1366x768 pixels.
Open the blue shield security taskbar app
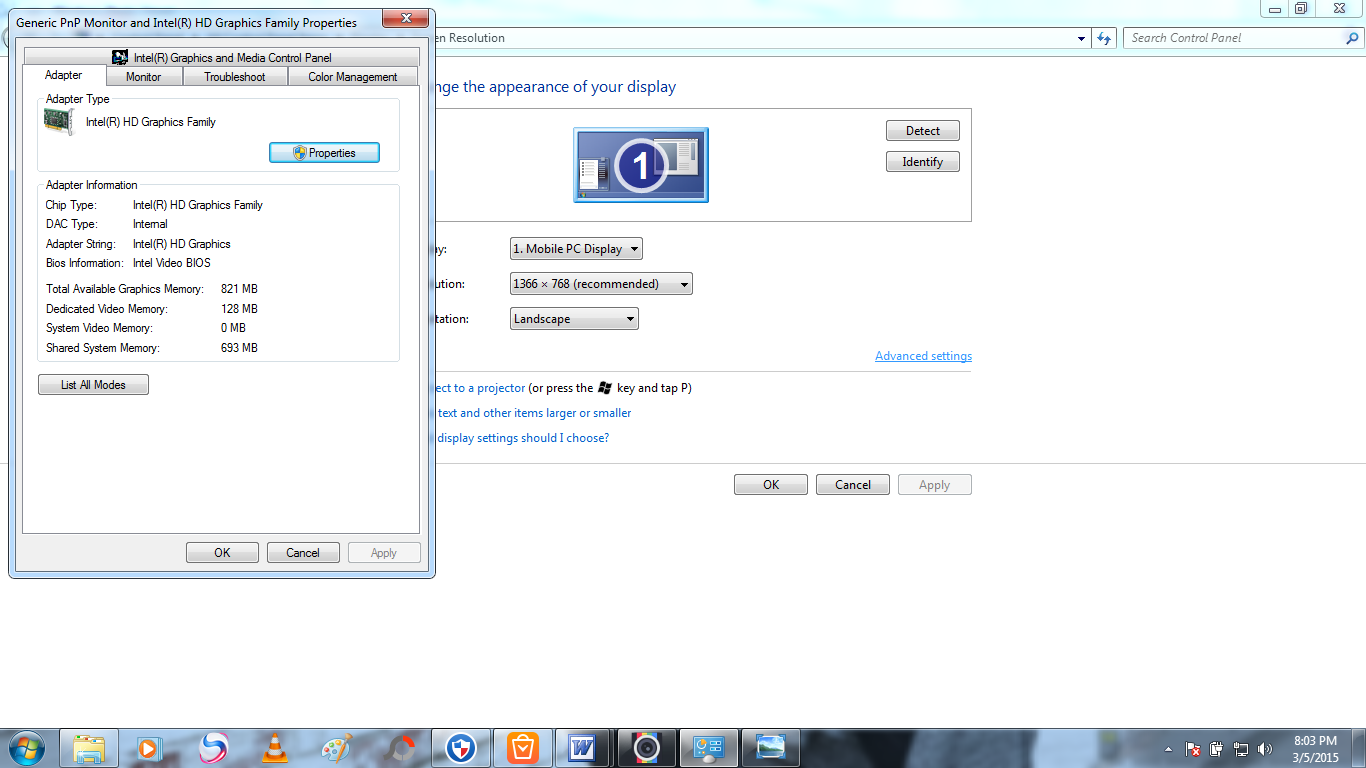(461, 748)
